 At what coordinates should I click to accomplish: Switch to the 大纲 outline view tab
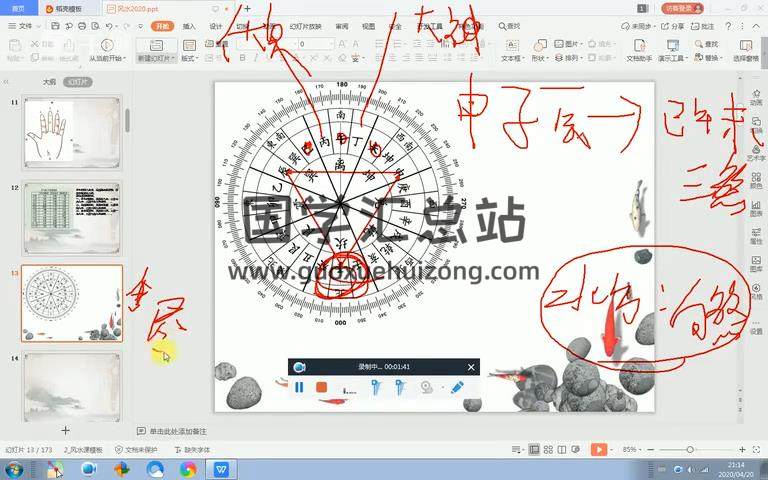[x=49, y=82]
